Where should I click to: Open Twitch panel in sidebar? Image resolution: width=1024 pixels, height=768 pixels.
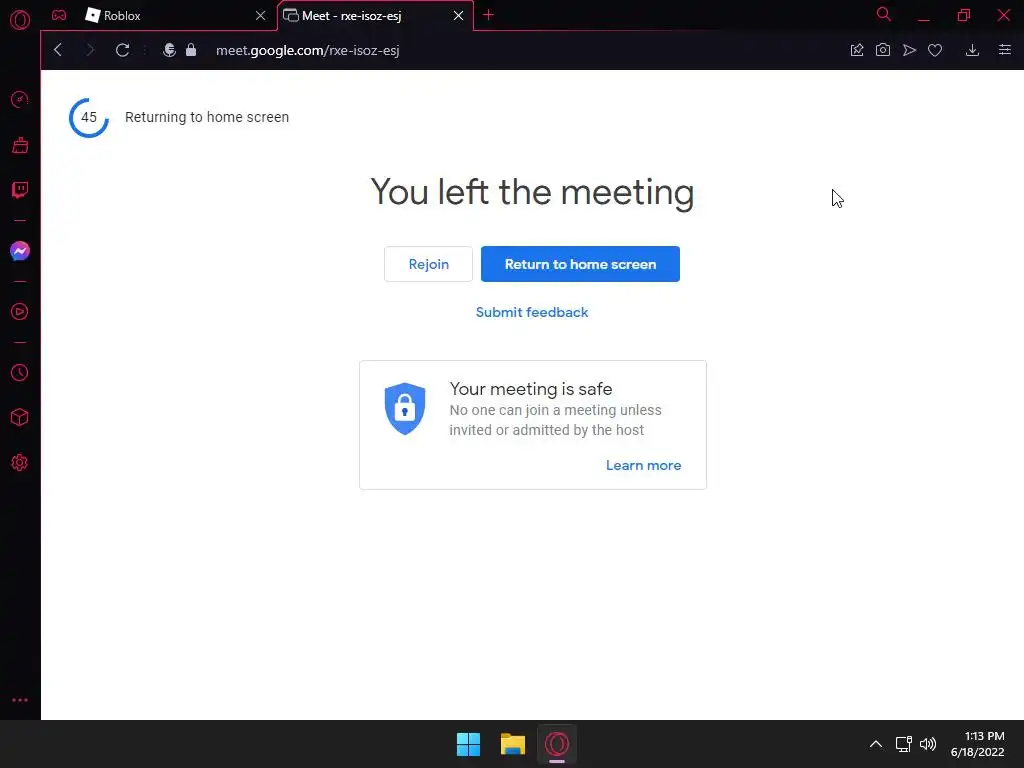click(20, 190)
